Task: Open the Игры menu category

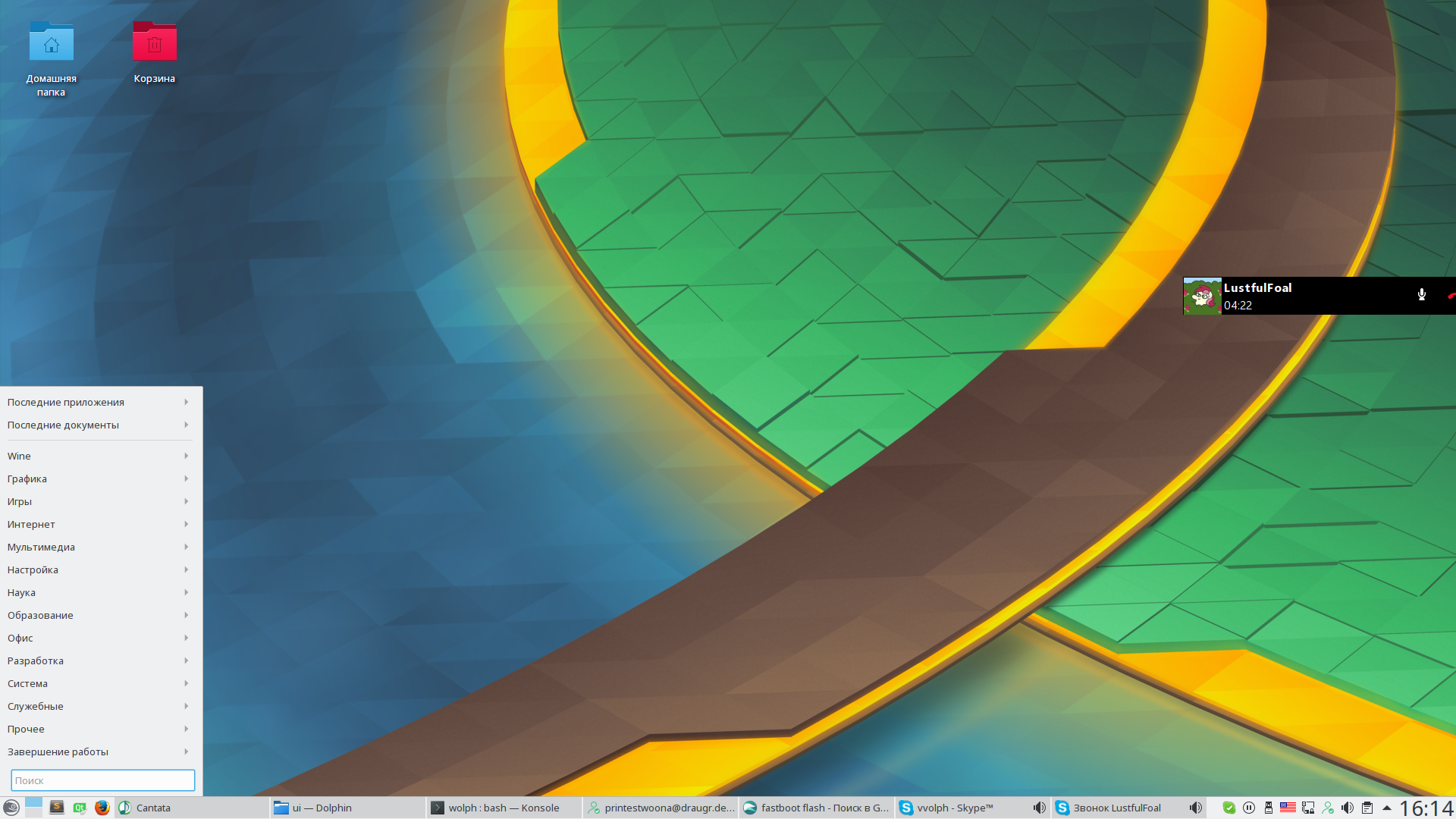Action: click(99, 501)
